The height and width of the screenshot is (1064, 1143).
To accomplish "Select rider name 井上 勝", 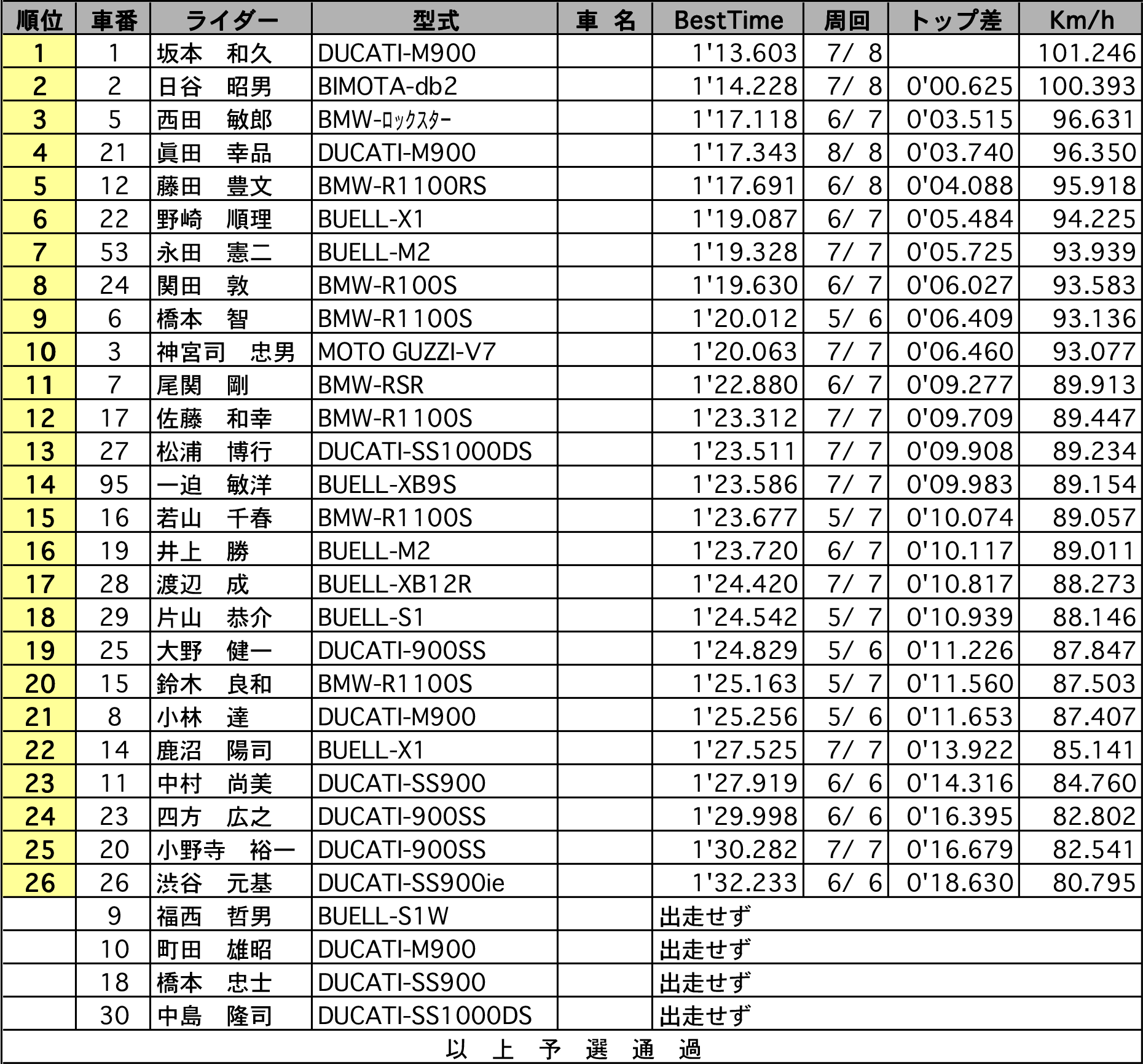I will click(x=202, y=551).
